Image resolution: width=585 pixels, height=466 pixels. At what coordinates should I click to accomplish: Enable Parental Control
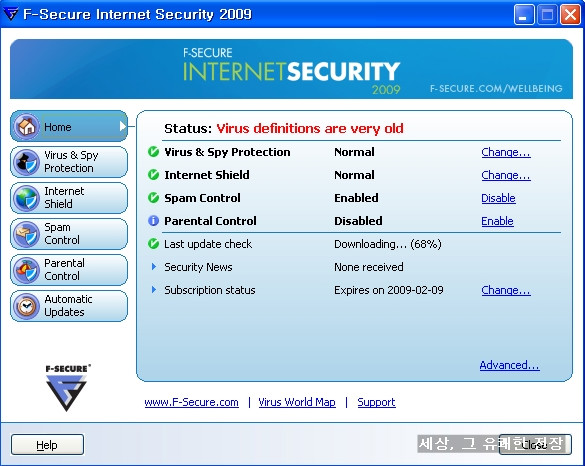point(497,221)
